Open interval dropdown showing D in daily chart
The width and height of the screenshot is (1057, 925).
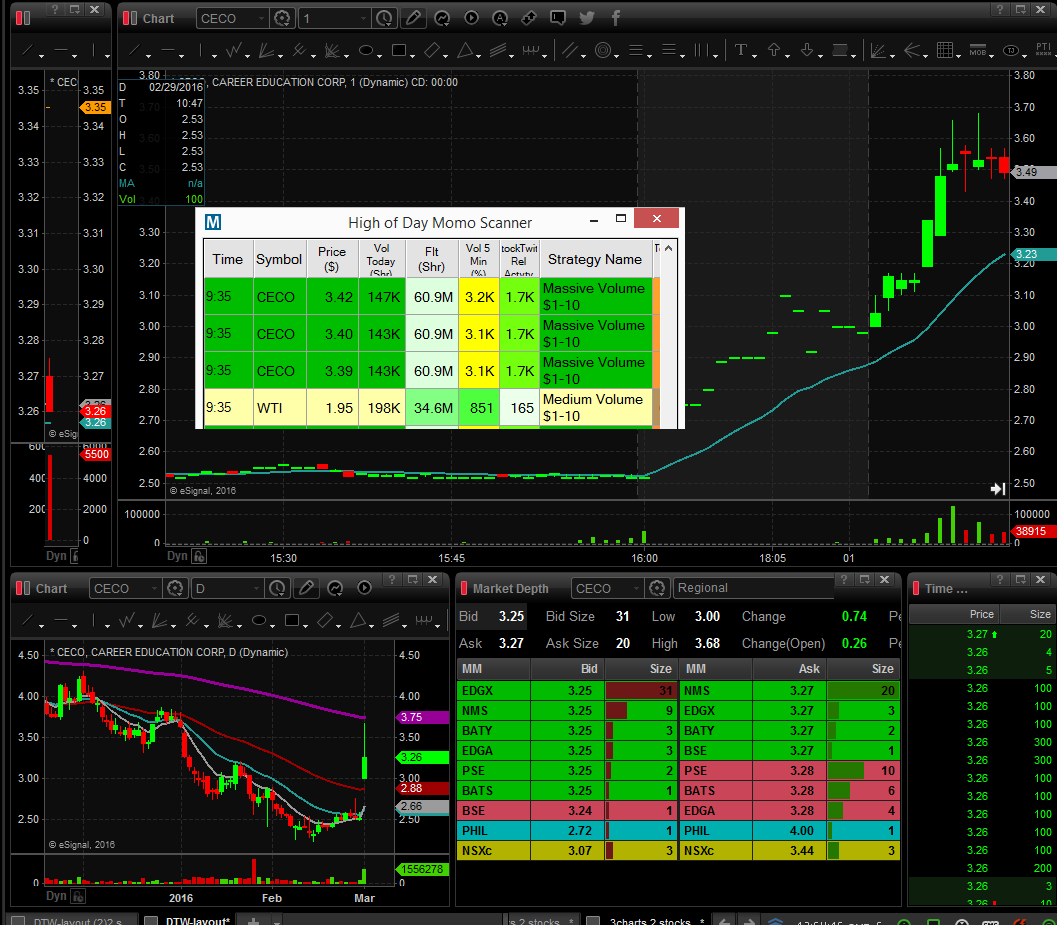coord(227,588)
